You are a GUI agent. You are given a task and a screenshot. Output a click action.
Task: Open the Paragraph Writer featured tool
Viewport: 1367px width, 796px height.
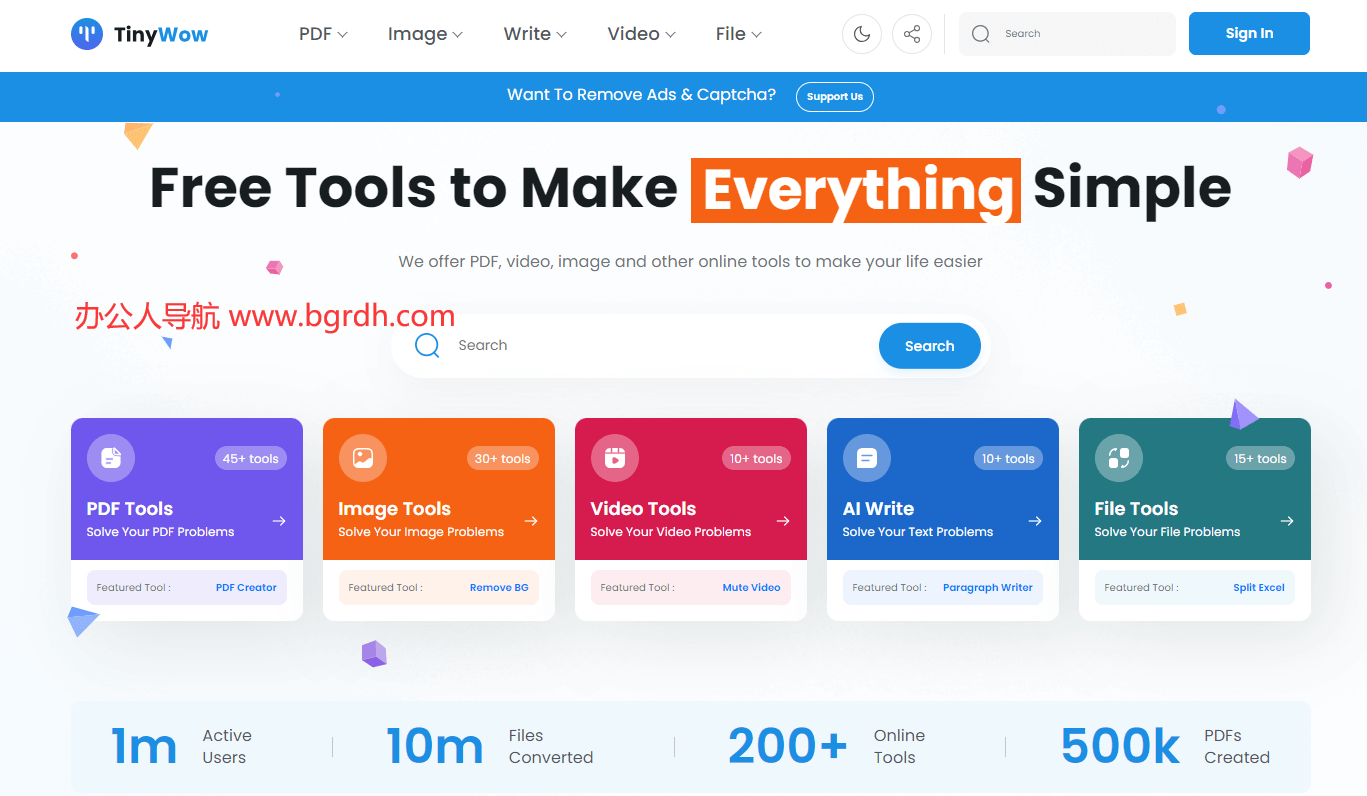[987, 588]
